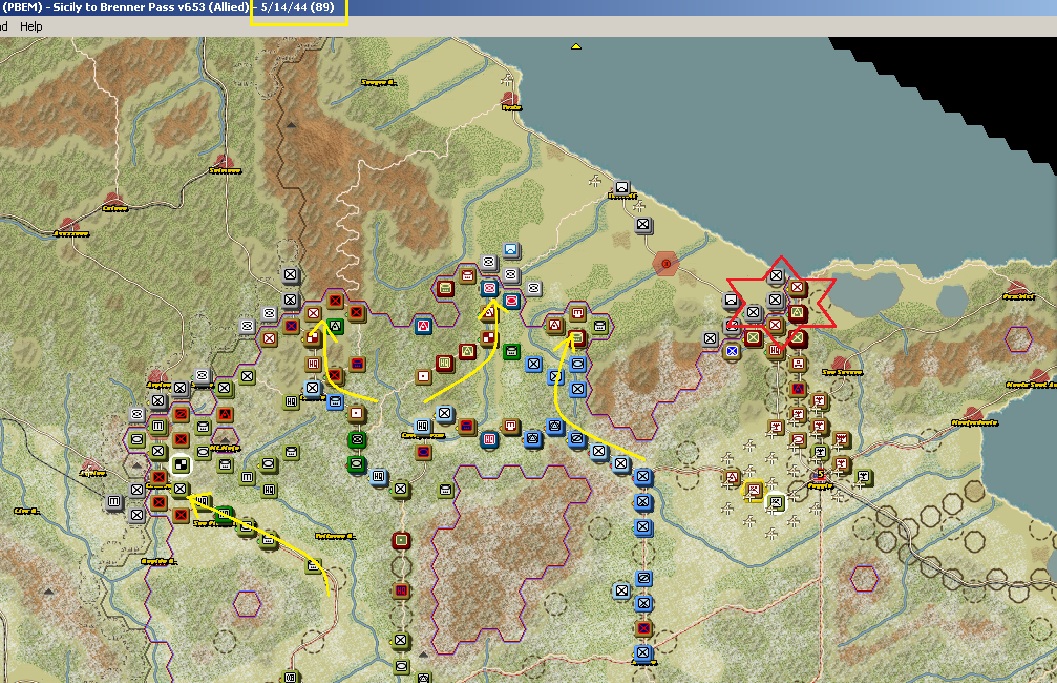
Task: Select the olive HQ counter left of the light blue infantry
Action: point(291,402)
